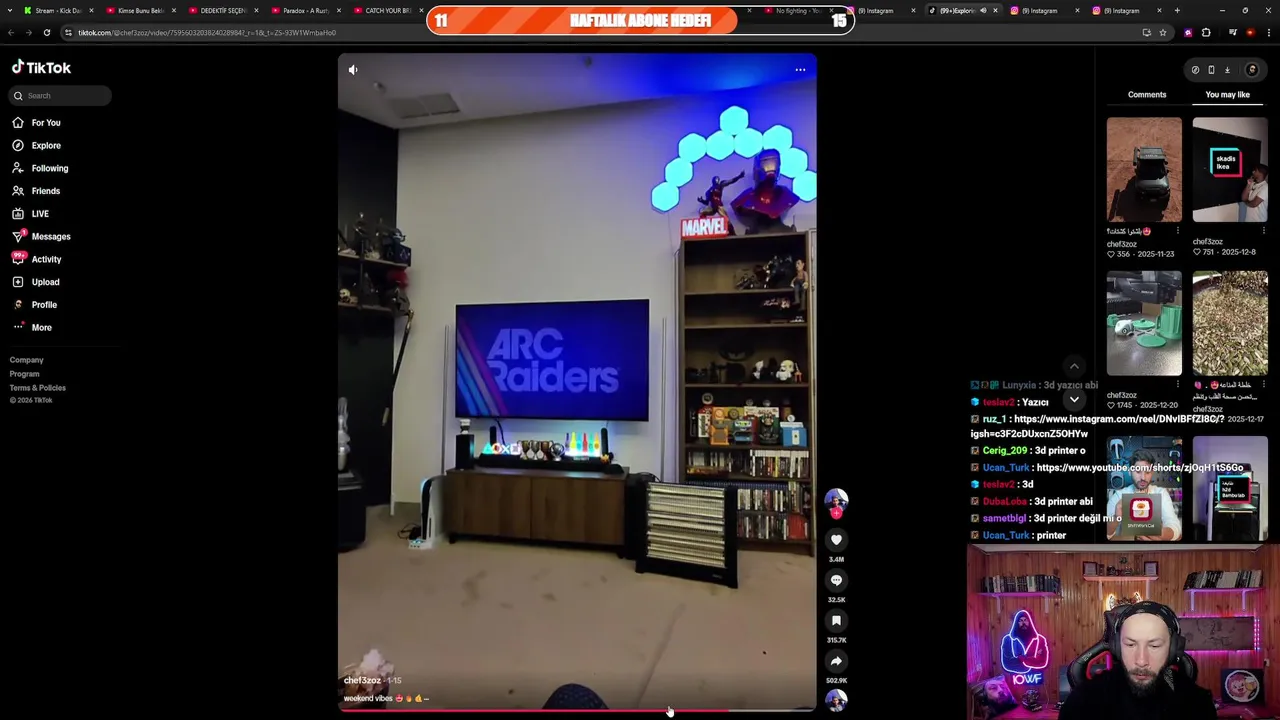Click the Upload plus icon
Viewport: 1280px width, 720px height.
18,282
